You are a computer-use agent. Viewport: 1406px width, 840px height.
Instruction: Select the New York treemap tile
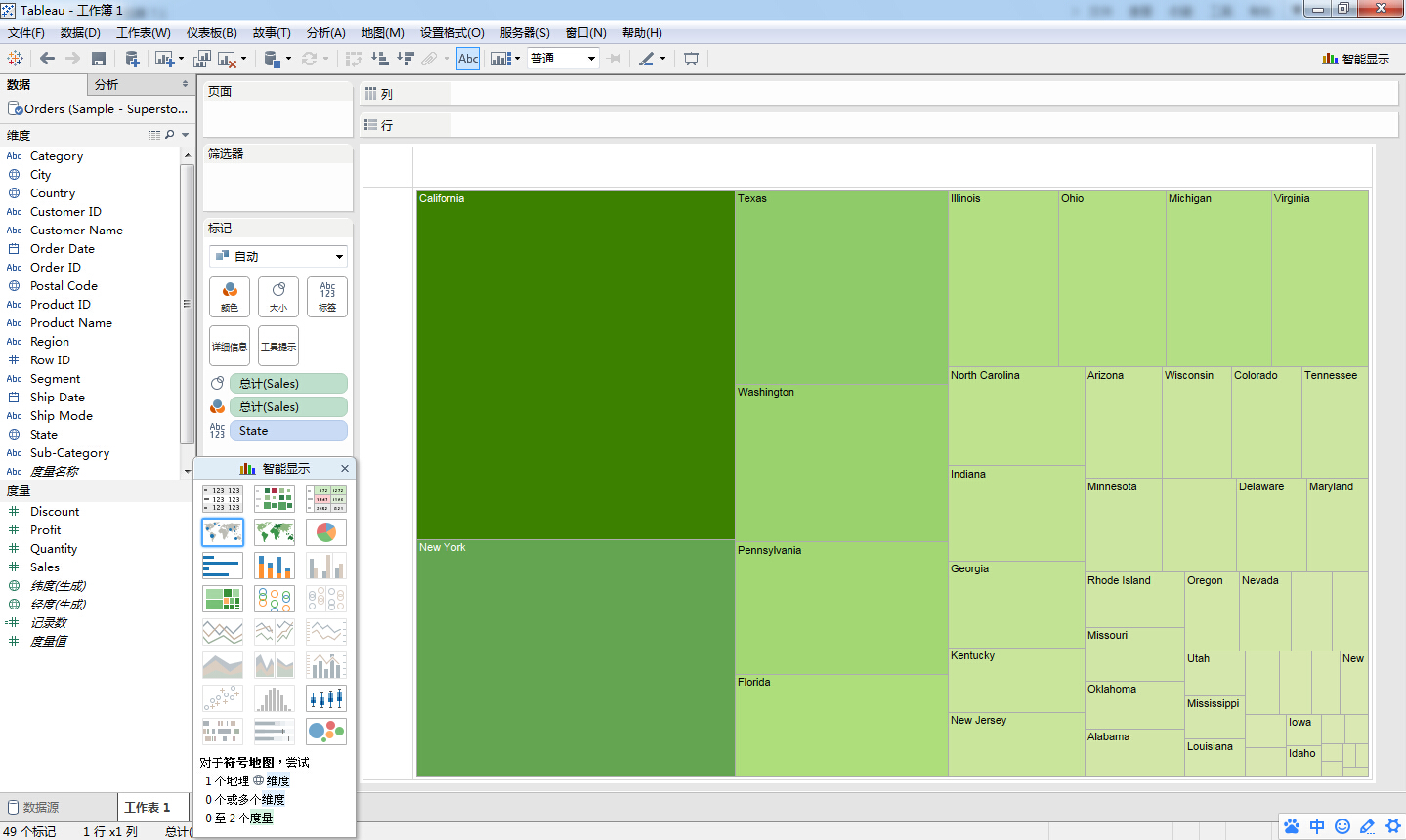pyautogui.click(x=575, y=657)
